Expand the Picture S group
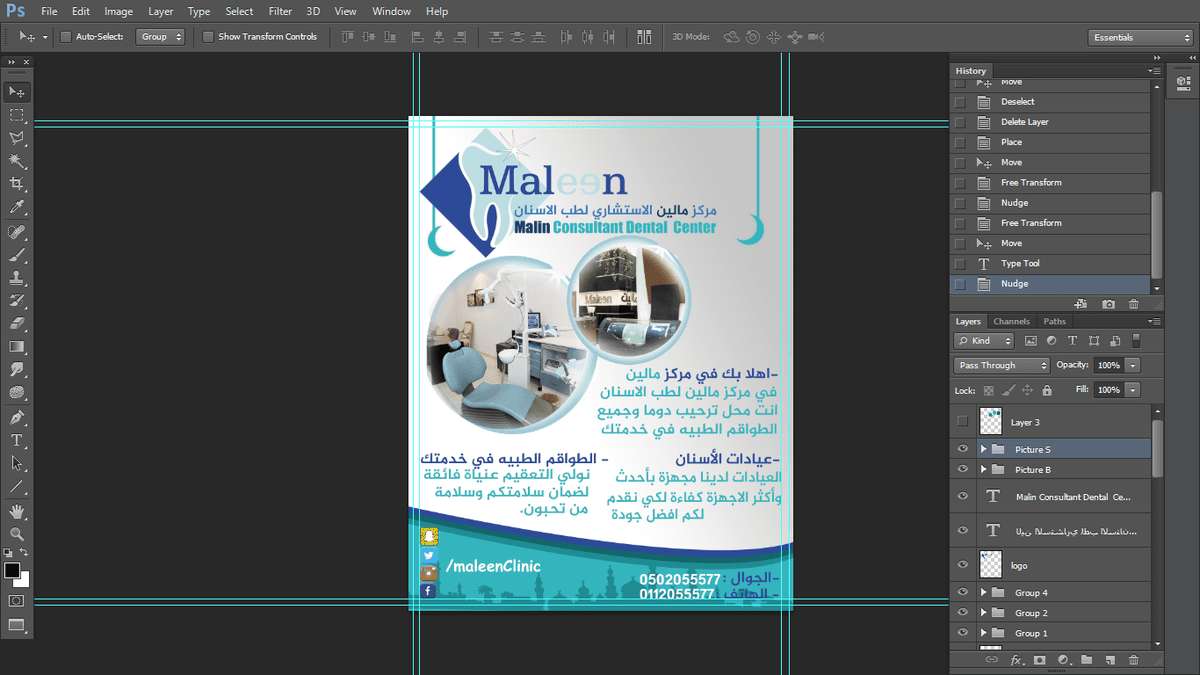Viewport: 1200px width, 675px height. pos(984,449)
